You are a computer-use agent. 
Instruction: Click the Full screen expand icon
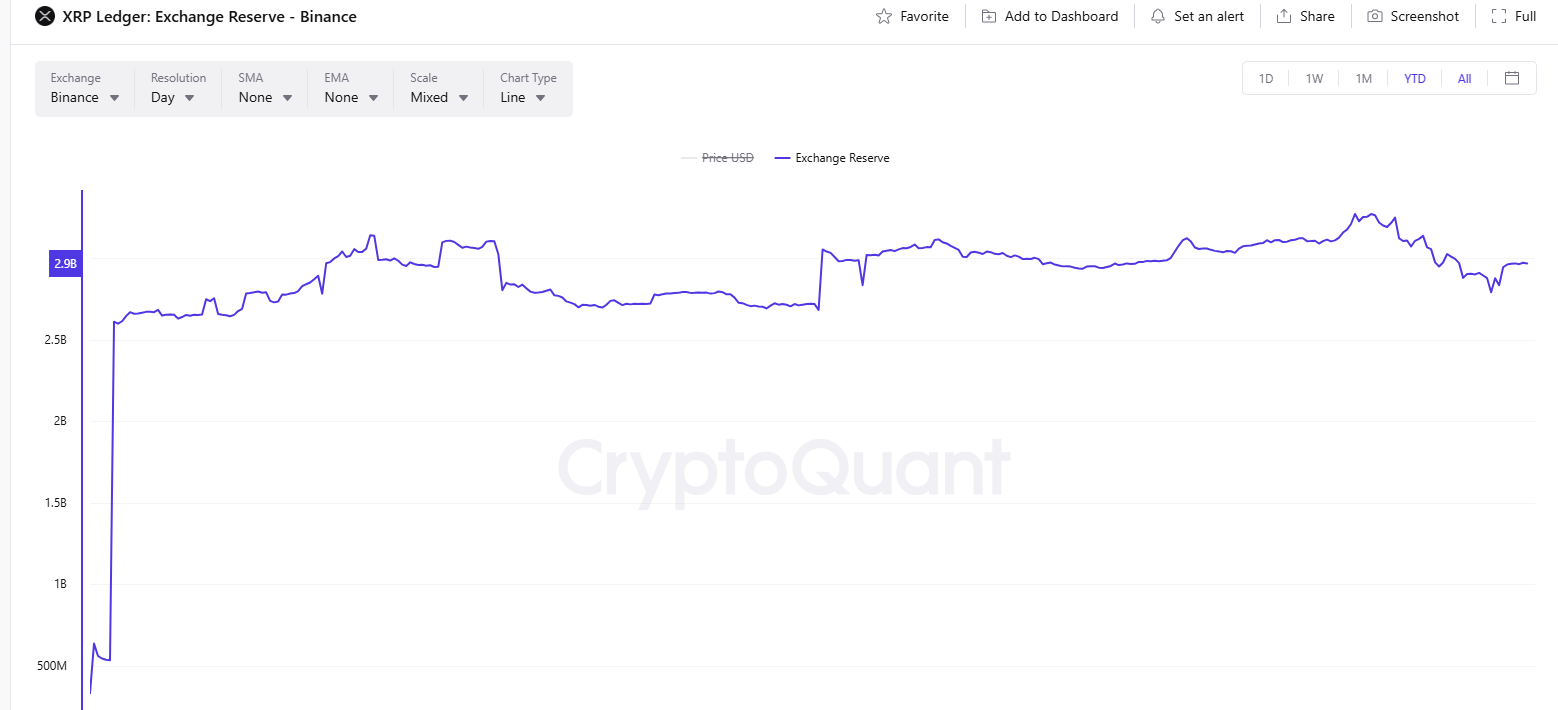(x=1498, y=16)
